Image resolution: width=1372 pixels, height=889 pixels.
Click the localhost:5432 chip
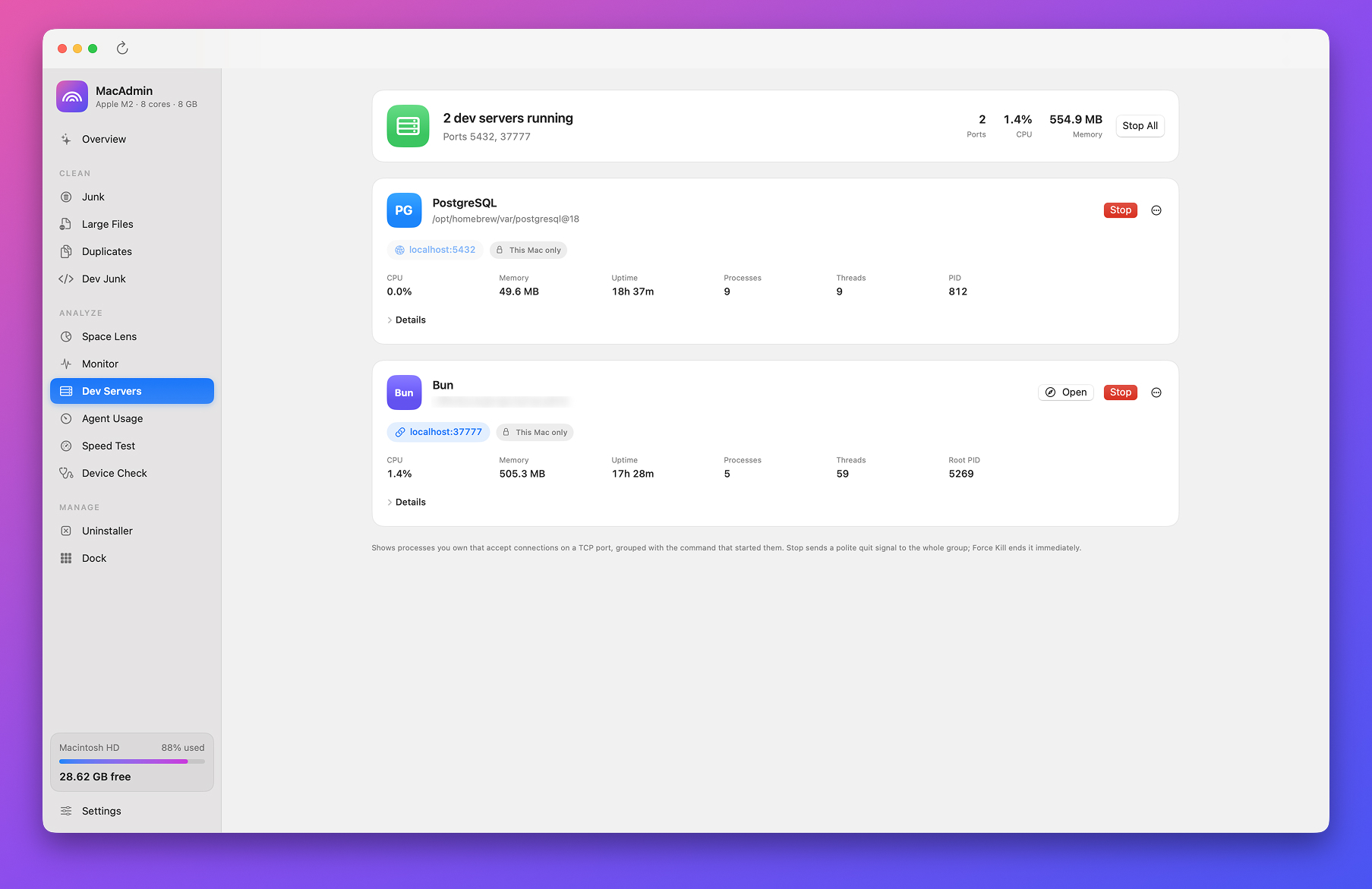(435, 250)
